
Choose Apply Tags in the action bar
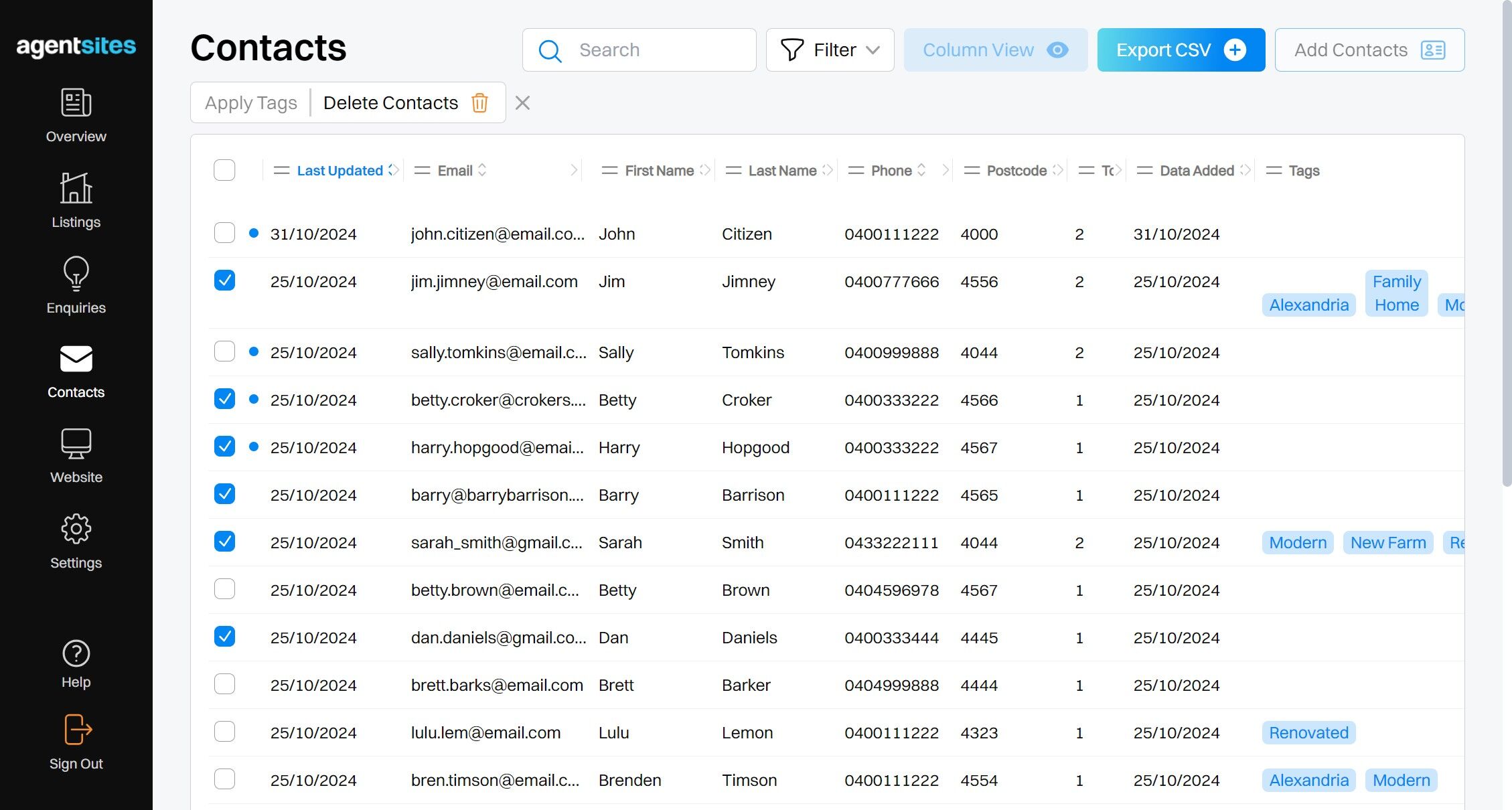pyautogui.click(x=250, y=103)
